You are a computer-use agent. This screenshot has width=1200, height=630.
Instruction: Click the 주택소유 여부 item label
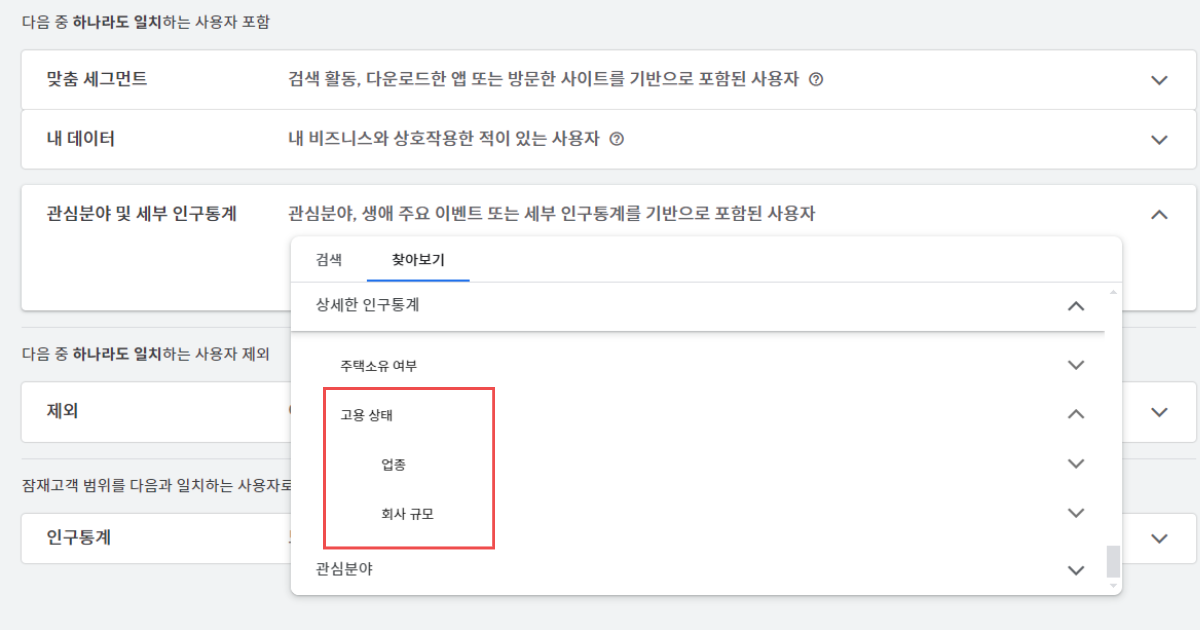click(x=378, y=366)
